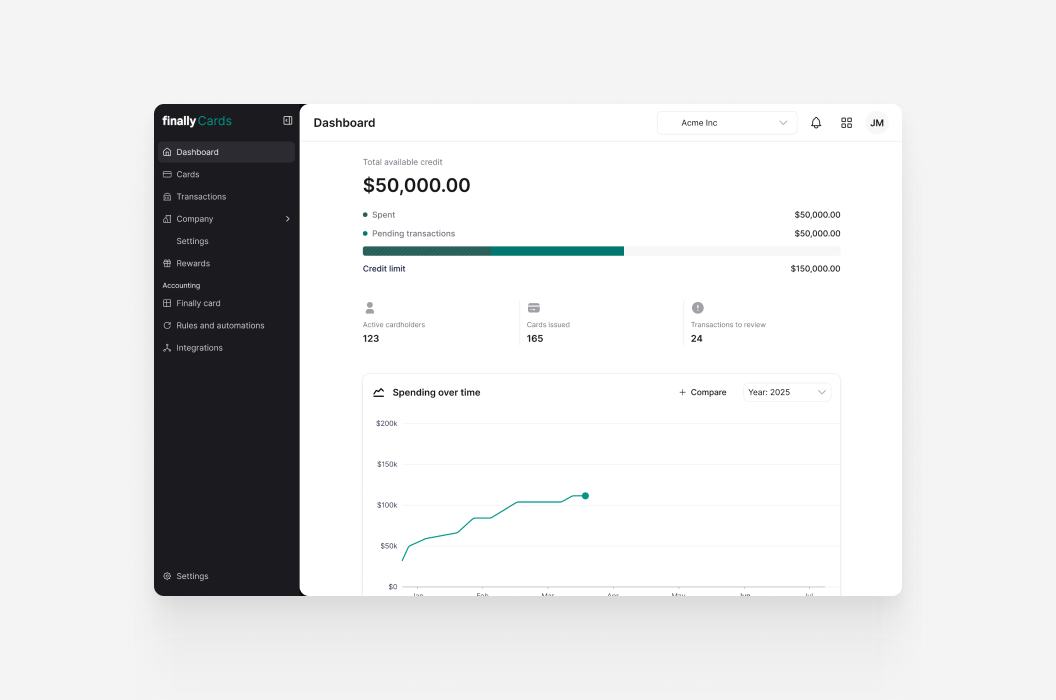Open the apps grid icon

pyautogui.click(x=846, y=123)
